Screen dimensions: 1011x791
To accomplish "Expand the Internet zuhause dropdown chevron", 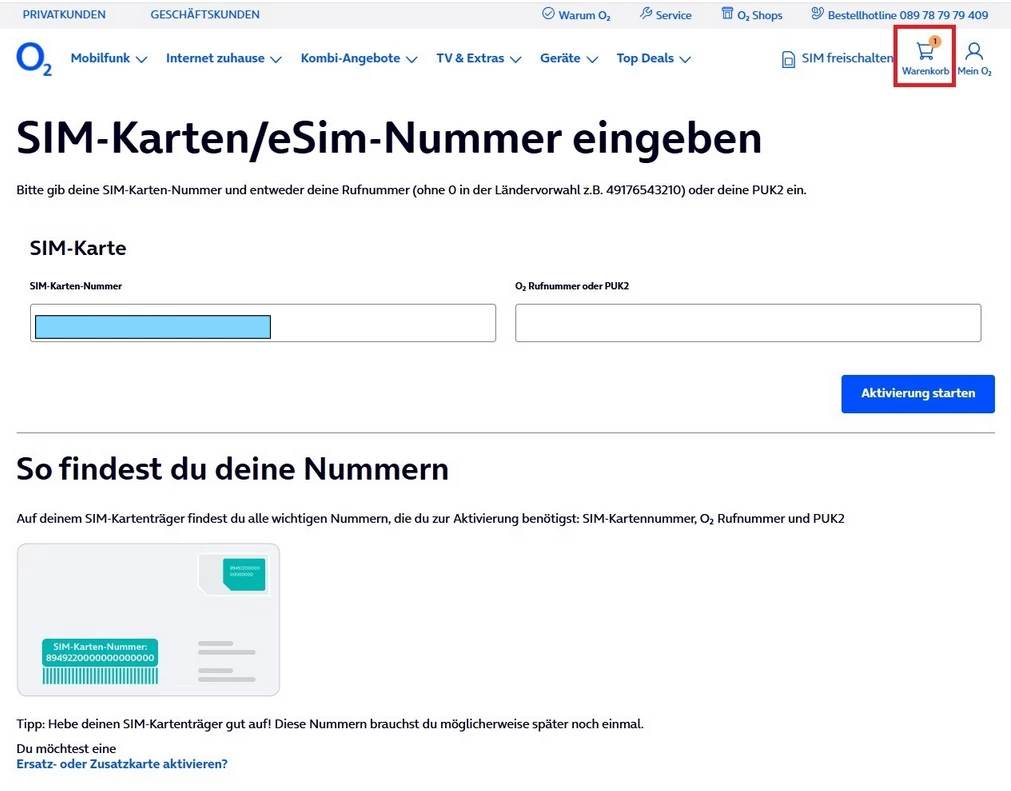I will tap(276, 59).
